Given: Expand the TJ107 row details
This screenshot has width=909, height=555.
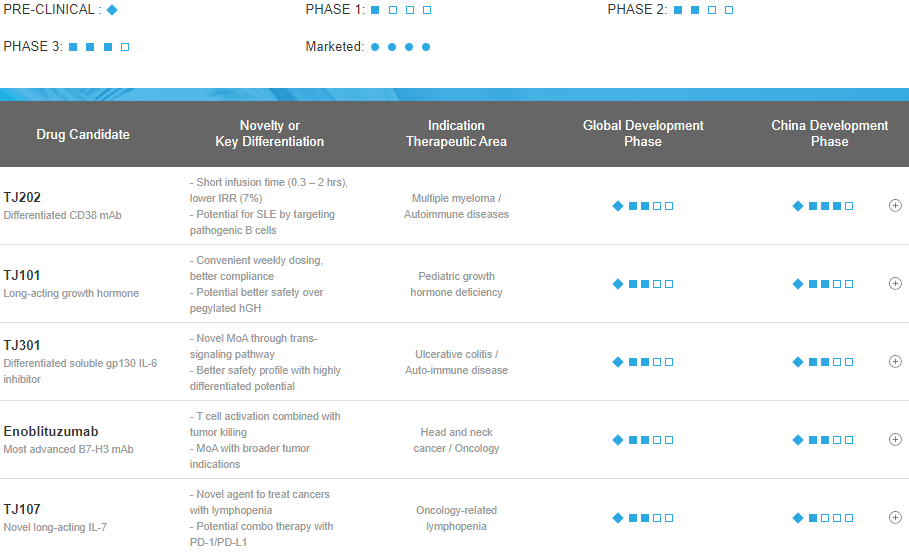Looking at the screenshot, I should (895, 517).
